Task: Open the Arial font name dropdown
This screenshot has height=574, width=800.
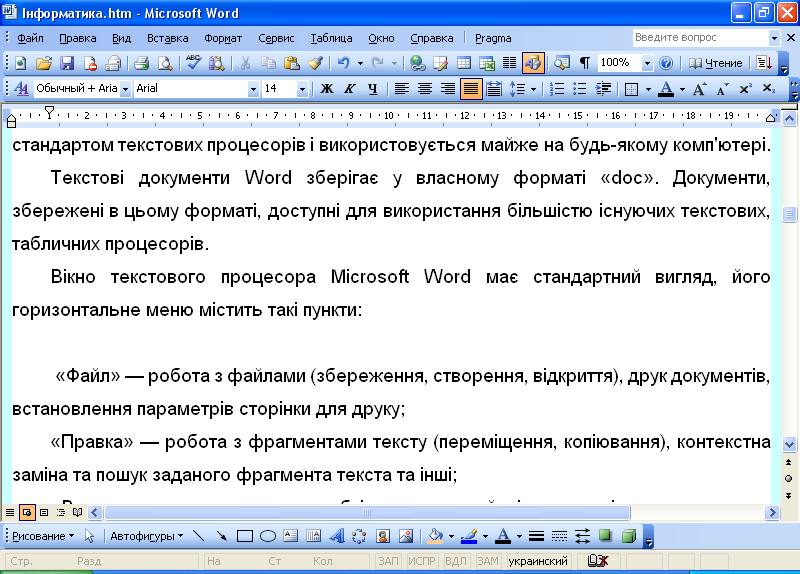Action: click(x=253, y=89)
